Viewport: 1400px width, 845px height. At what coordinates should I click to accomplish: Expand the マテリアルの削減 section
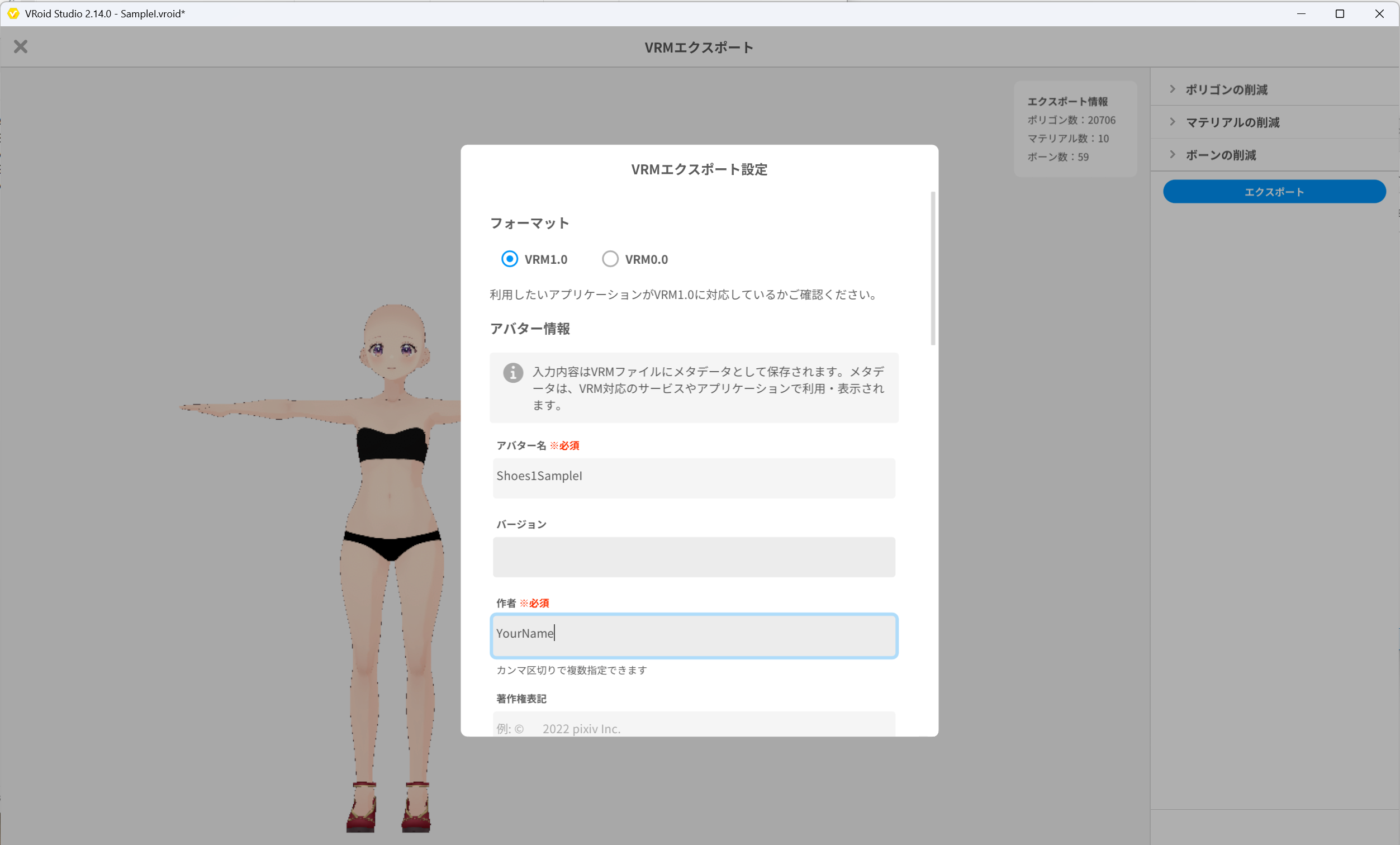(1275, 122)
